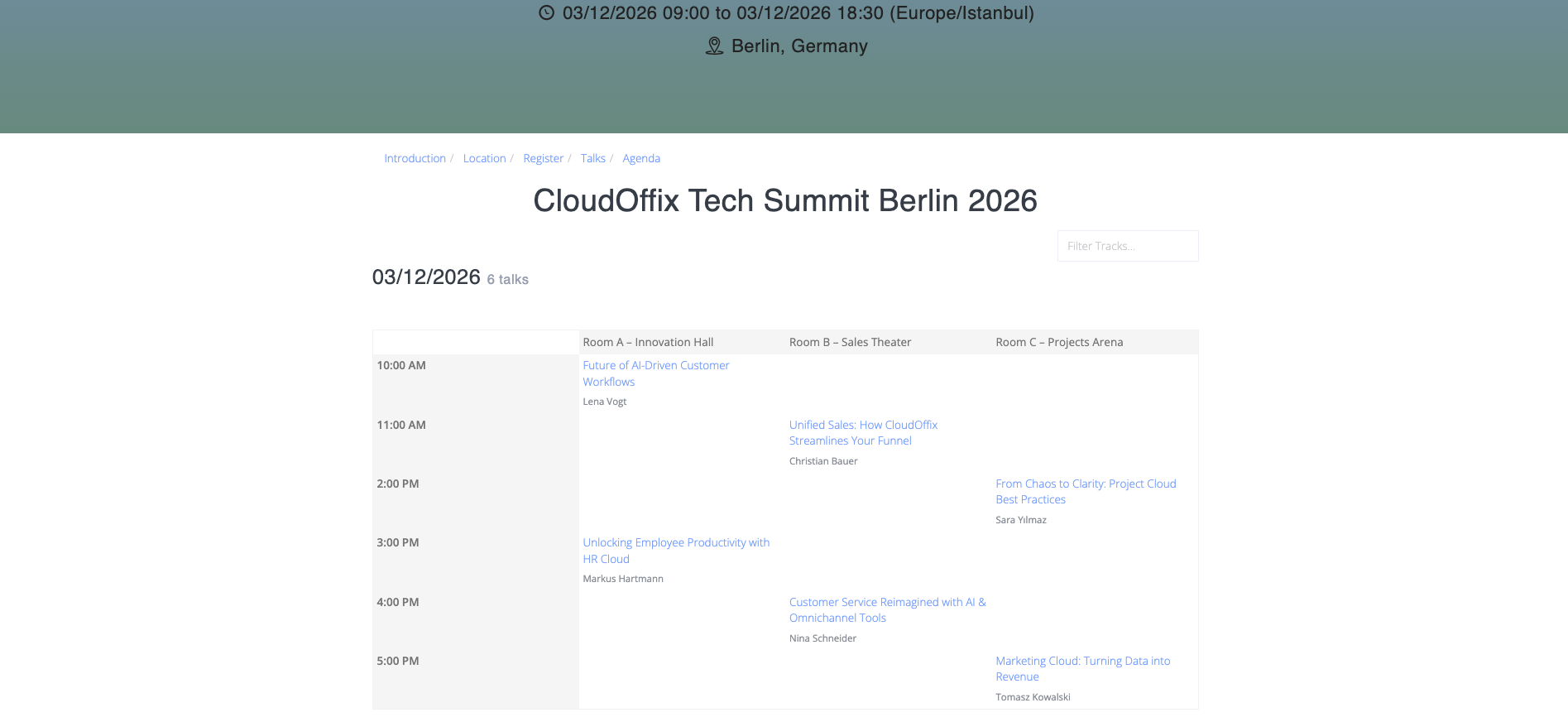1568x722 pixels.
Task: Click the Berlin, Germany location text
Action: click(799, 46)
